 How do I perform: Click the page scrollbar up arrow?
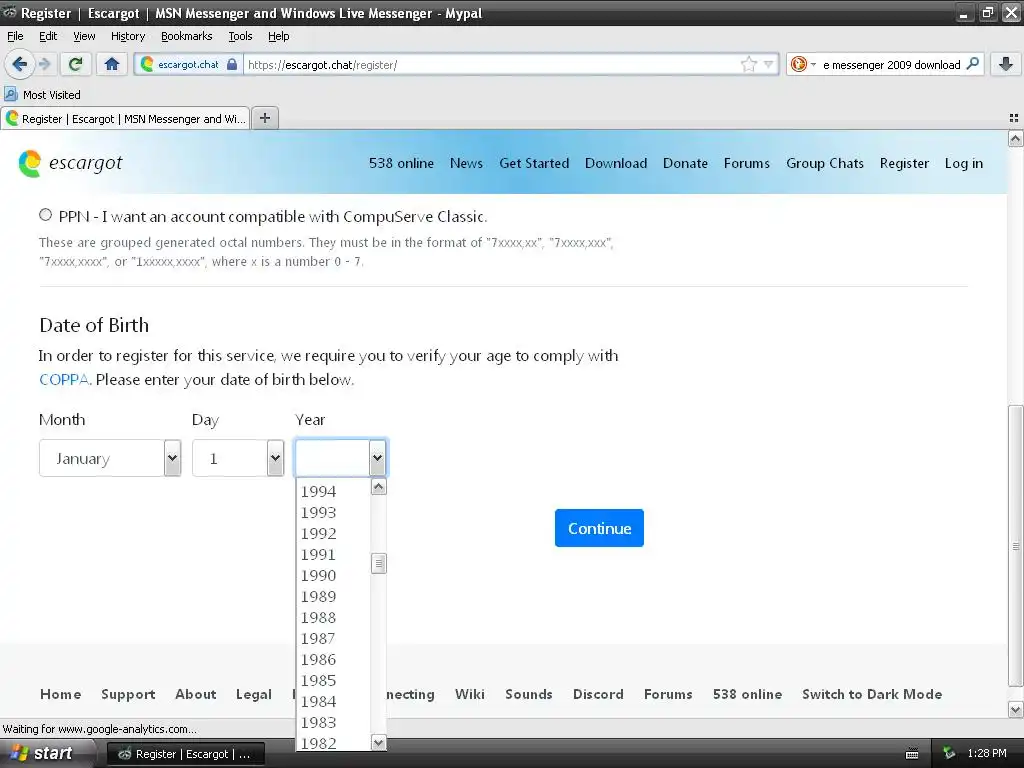[x=1016, y=138]
